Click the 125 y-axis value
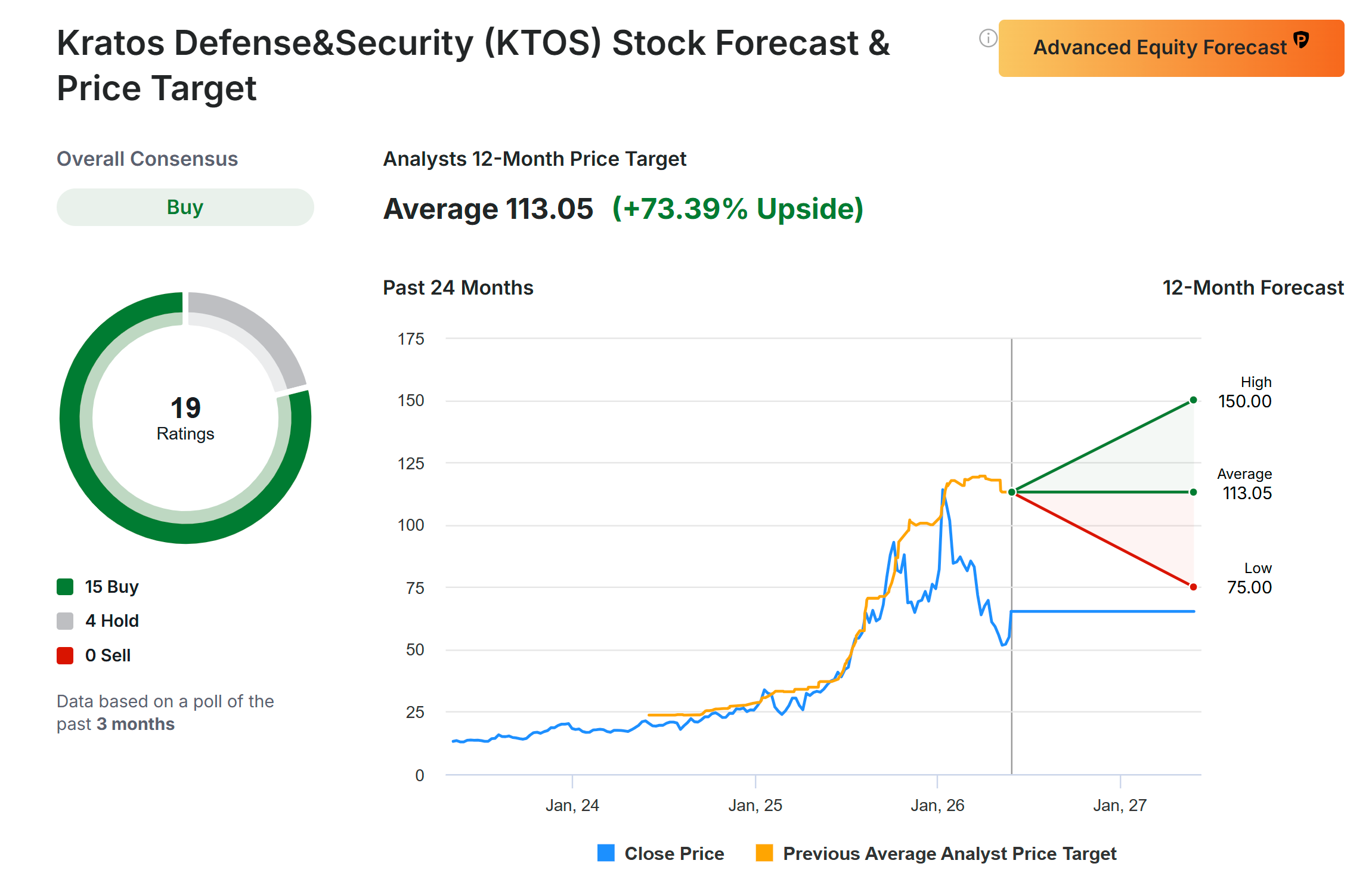This screenshot has height=882, width=1372. (411, 464)
